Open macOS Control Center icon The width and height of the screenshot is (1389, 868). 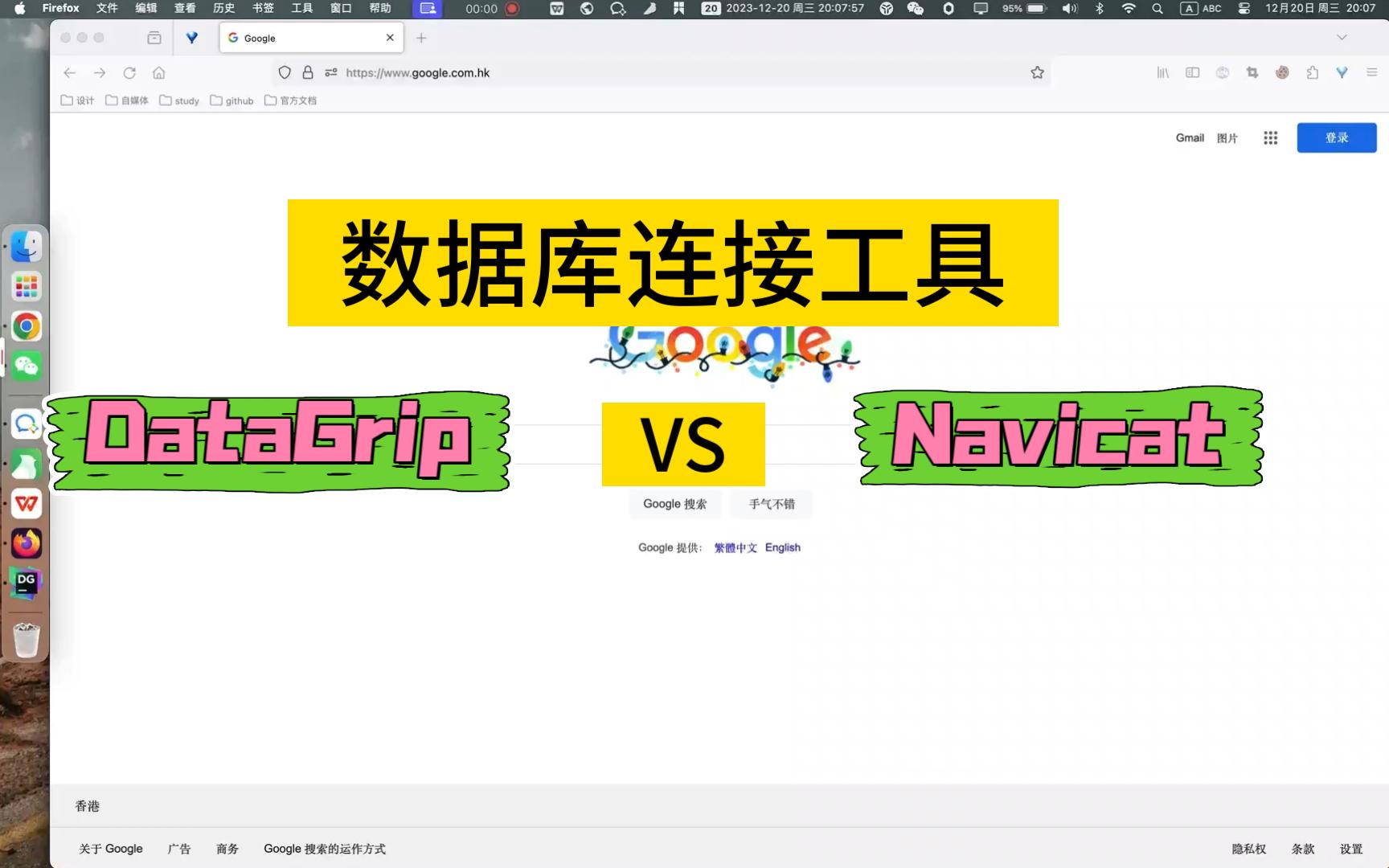tap(1244, 8)
